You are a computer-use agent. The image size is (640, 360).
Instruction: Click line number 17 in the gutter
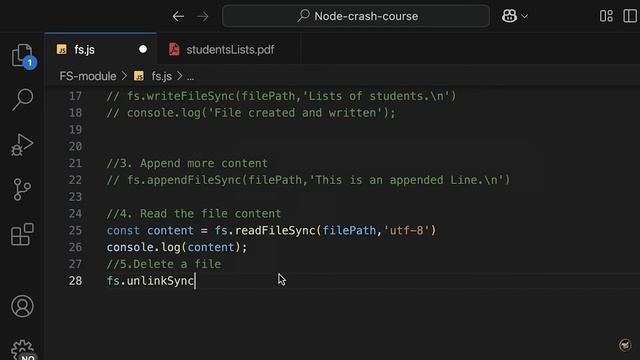[x=75, y=96]
